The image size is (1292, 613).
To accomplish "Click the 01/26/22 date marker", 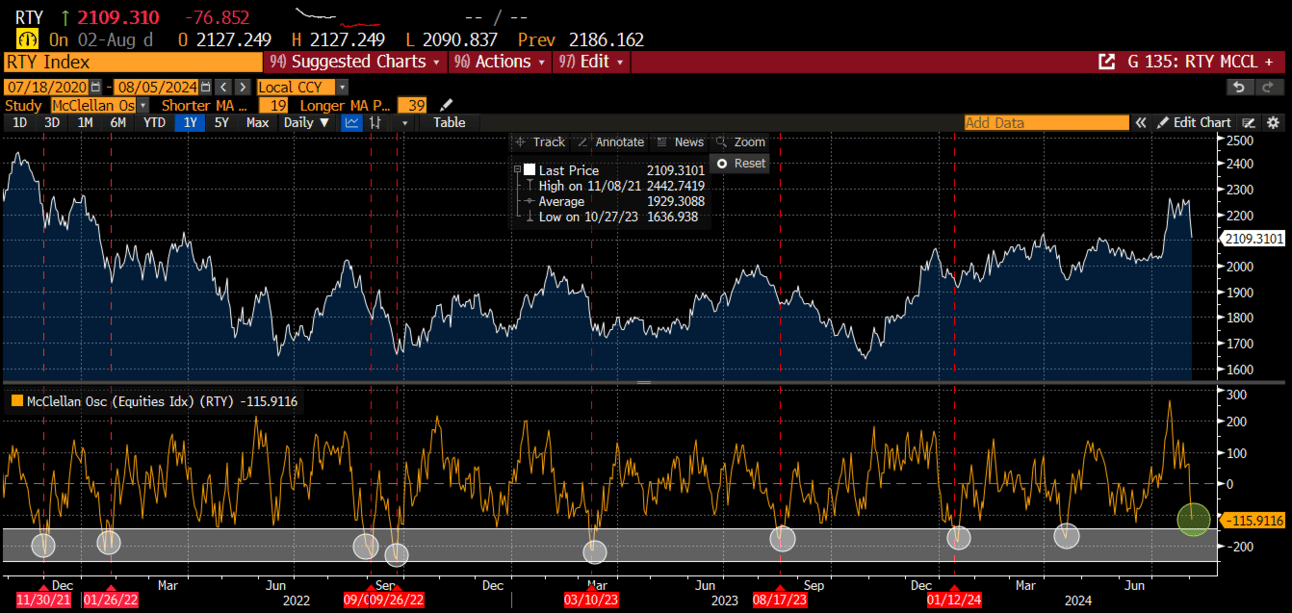I will (111, 599).
